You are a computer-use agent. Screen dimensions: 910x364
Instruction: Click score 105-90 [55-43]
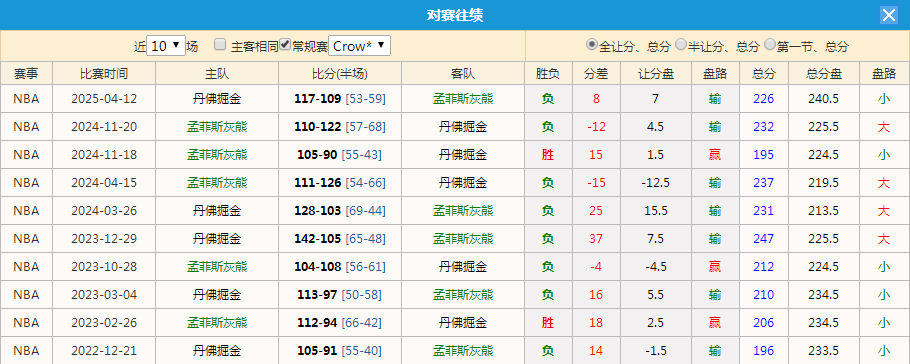[340, 154]
